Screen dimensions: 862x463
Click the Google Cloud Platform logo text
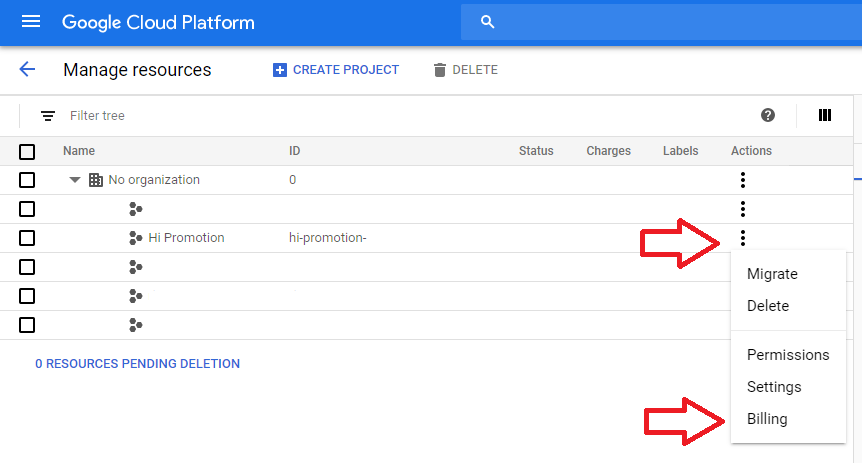click(x=158, y=23)
